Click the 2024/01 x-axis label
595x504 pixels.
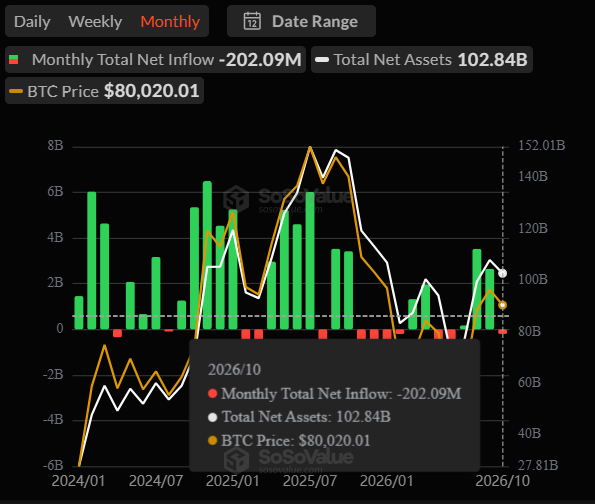(78, 481)
